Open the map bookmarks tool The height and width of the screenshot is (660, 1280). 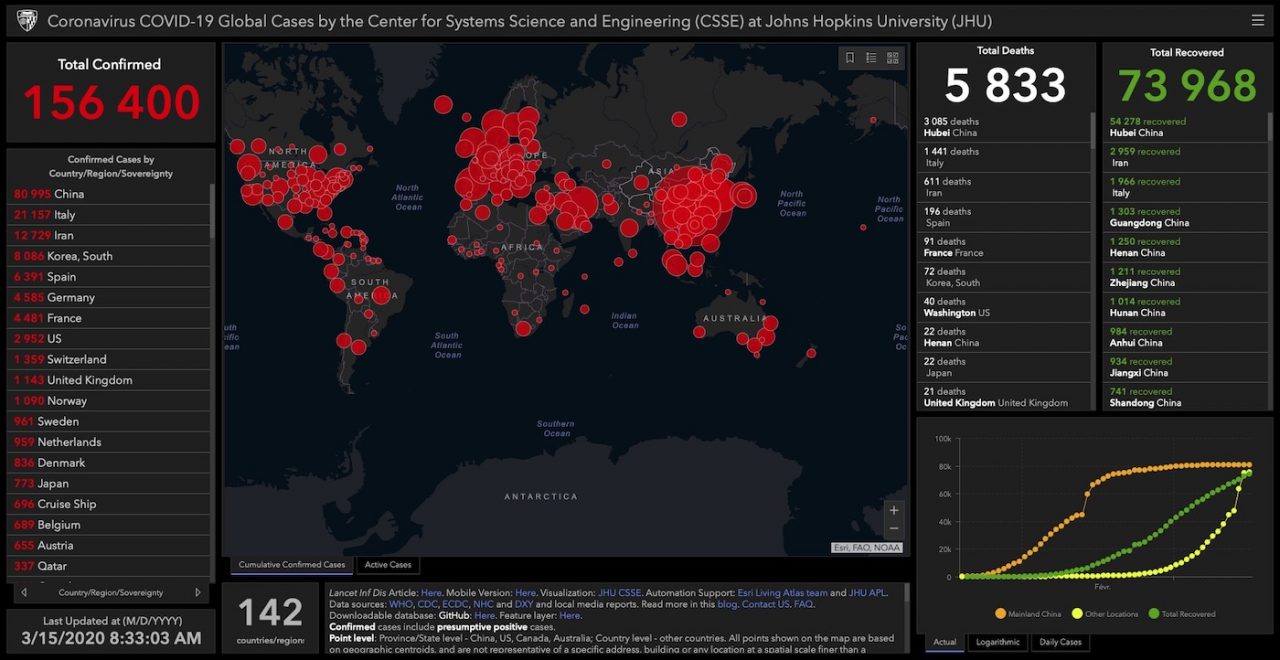tap(850, 58)
